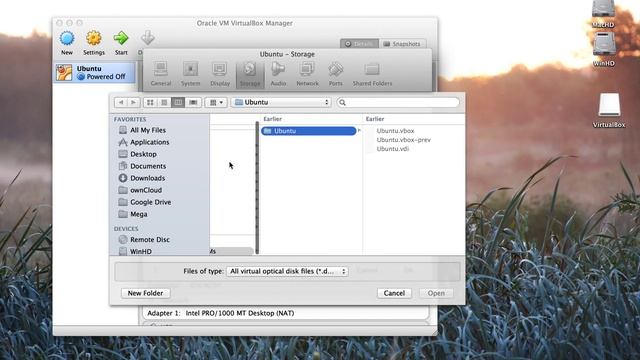
Task: Open the Shared Folders settings tab
Action: click(x=372, y=74)
